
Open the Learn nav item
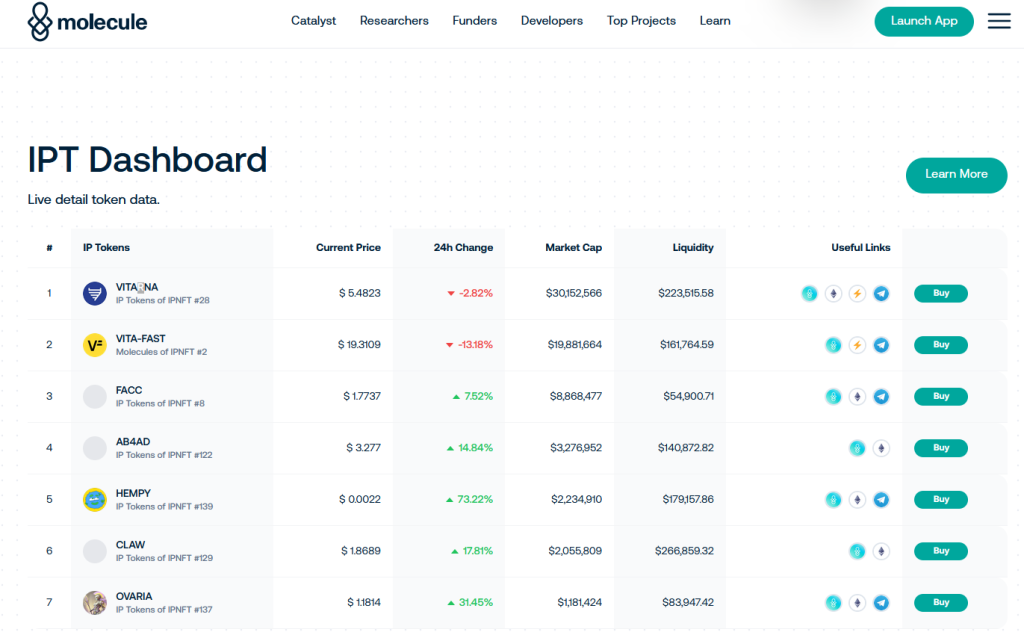point(715,21)
